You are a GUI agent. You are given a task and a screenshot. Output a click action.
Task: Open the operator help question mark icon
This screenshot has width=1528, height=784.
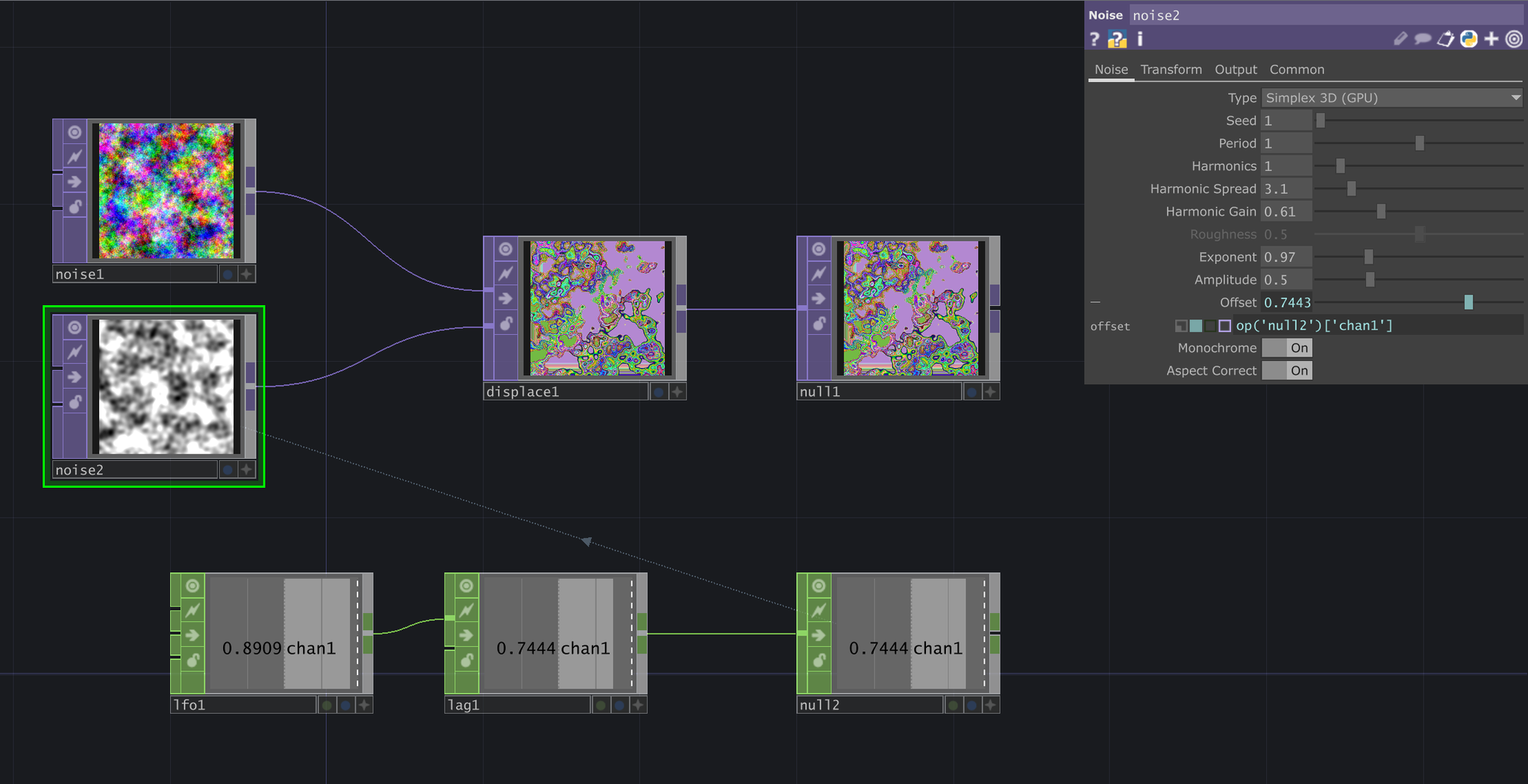(1095, 40)
